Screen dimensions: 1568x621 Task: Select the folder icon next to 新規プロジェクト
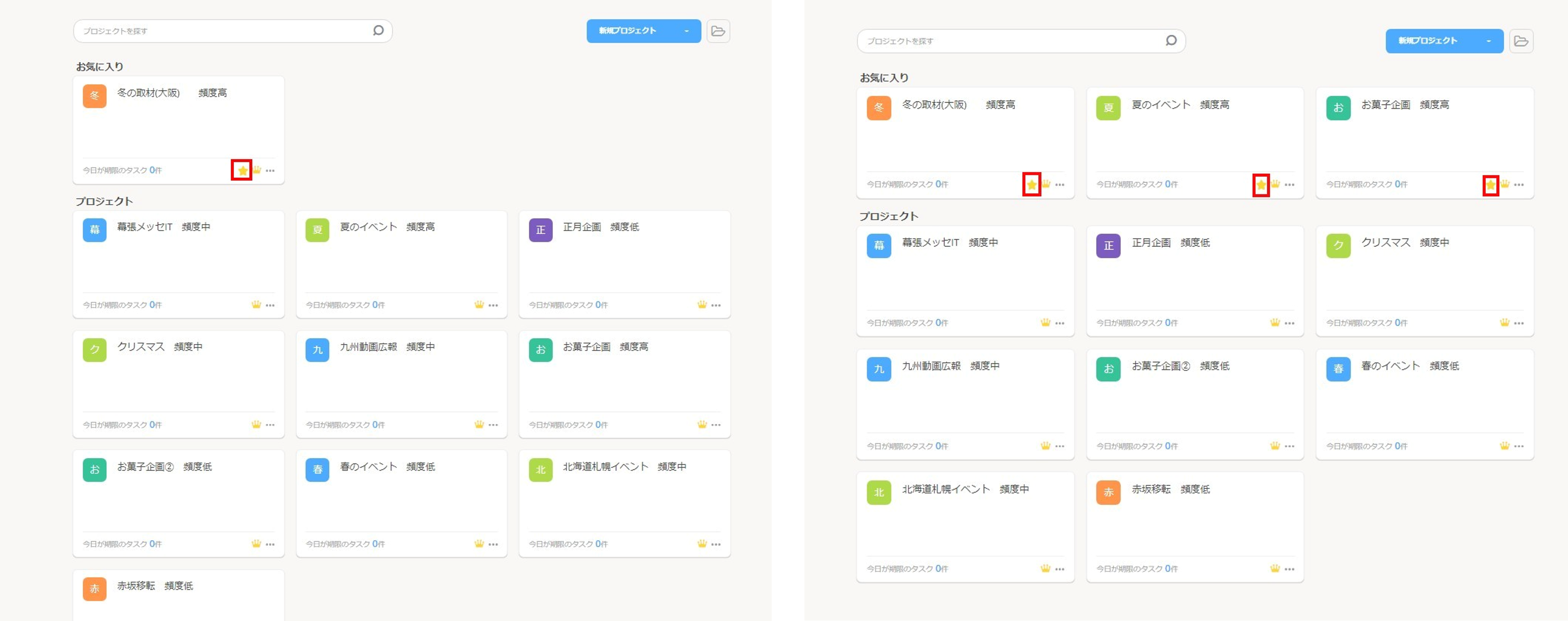pos(719,31)
